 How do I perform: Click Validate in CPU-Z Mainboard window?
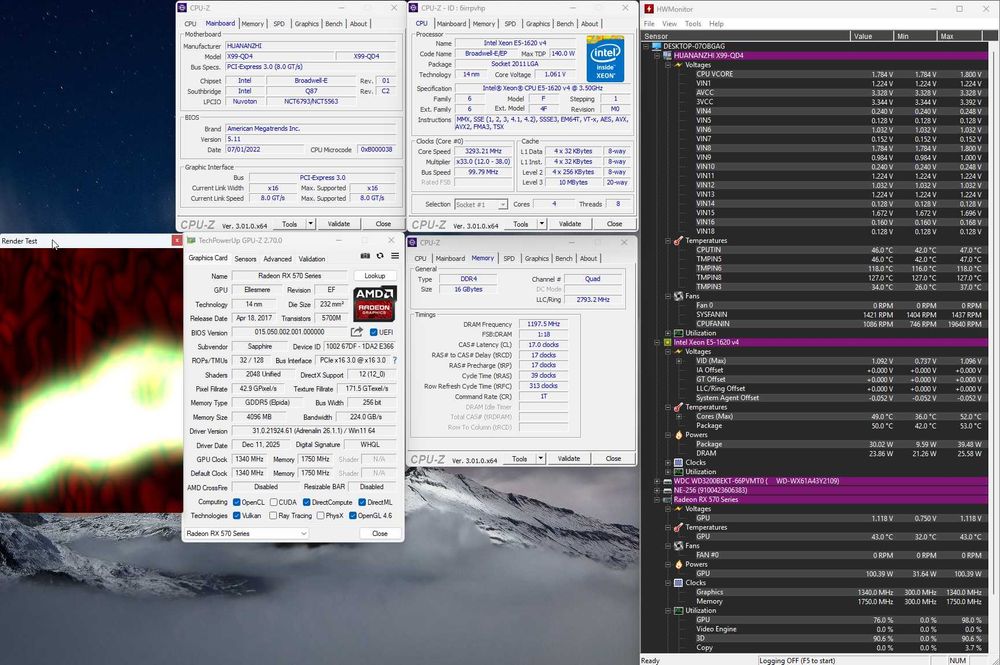(339, 224)
